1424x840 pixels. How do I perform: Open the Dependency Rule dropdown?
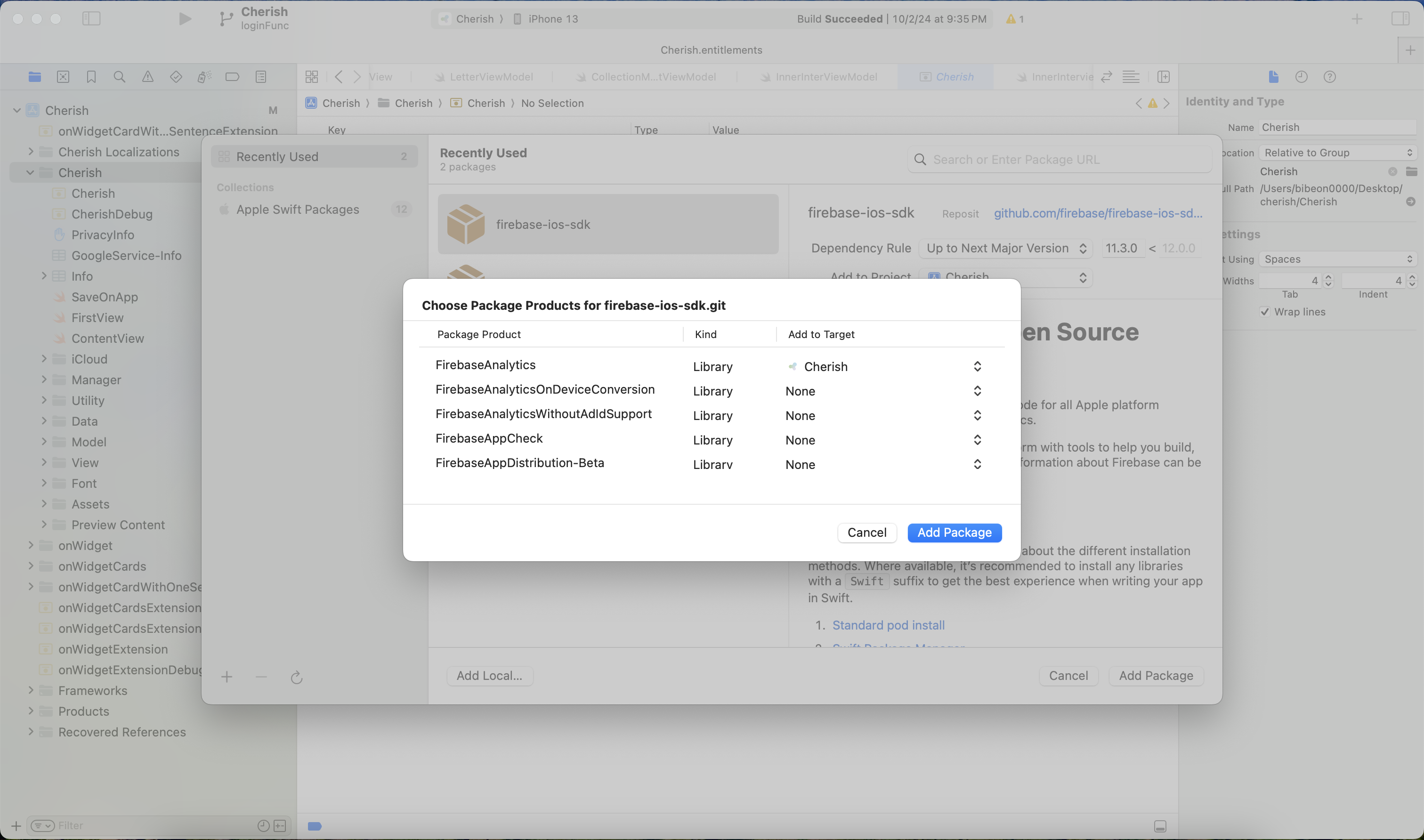(x=1006, y=249)
